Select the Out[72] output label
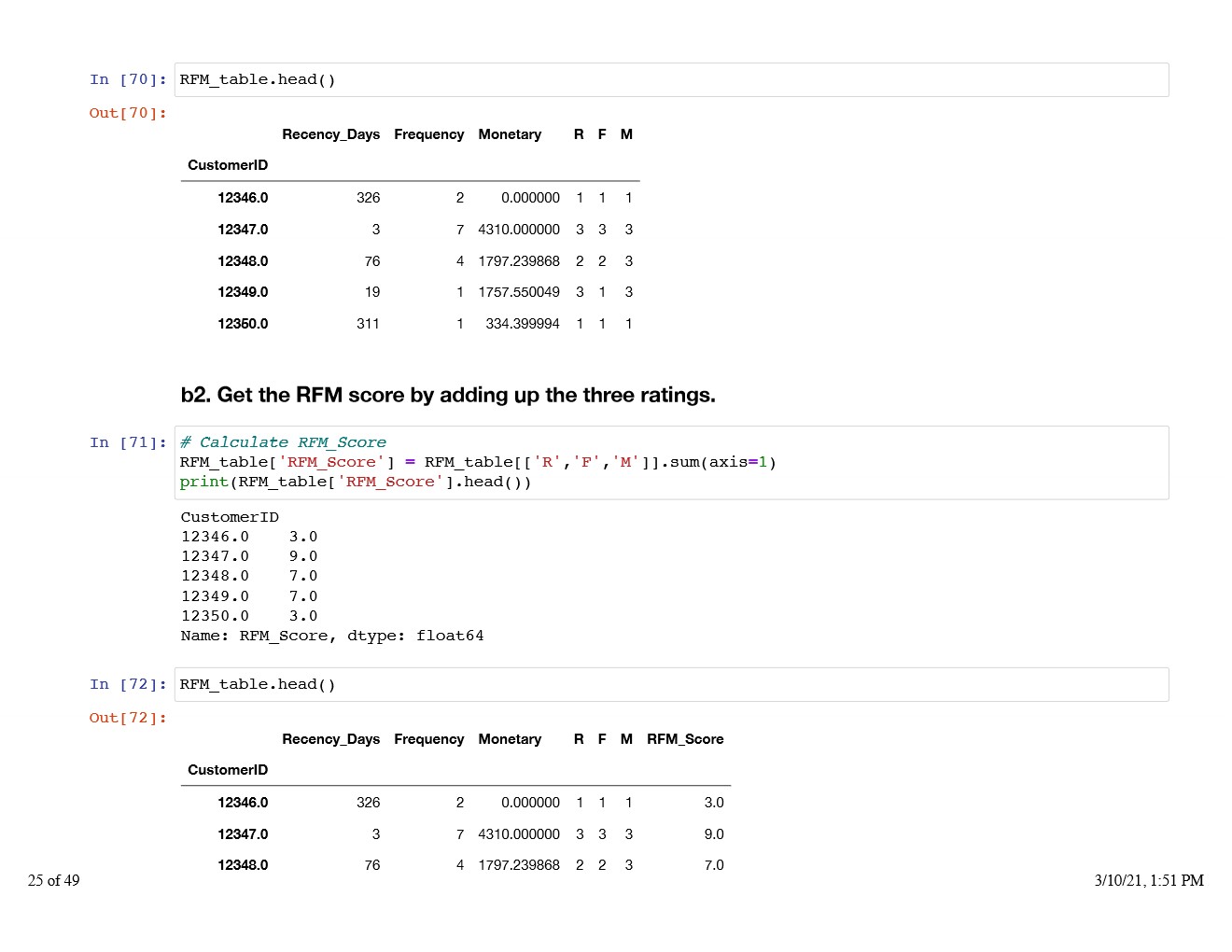Viewport: 1232px width, 952px height. point(128,718)
